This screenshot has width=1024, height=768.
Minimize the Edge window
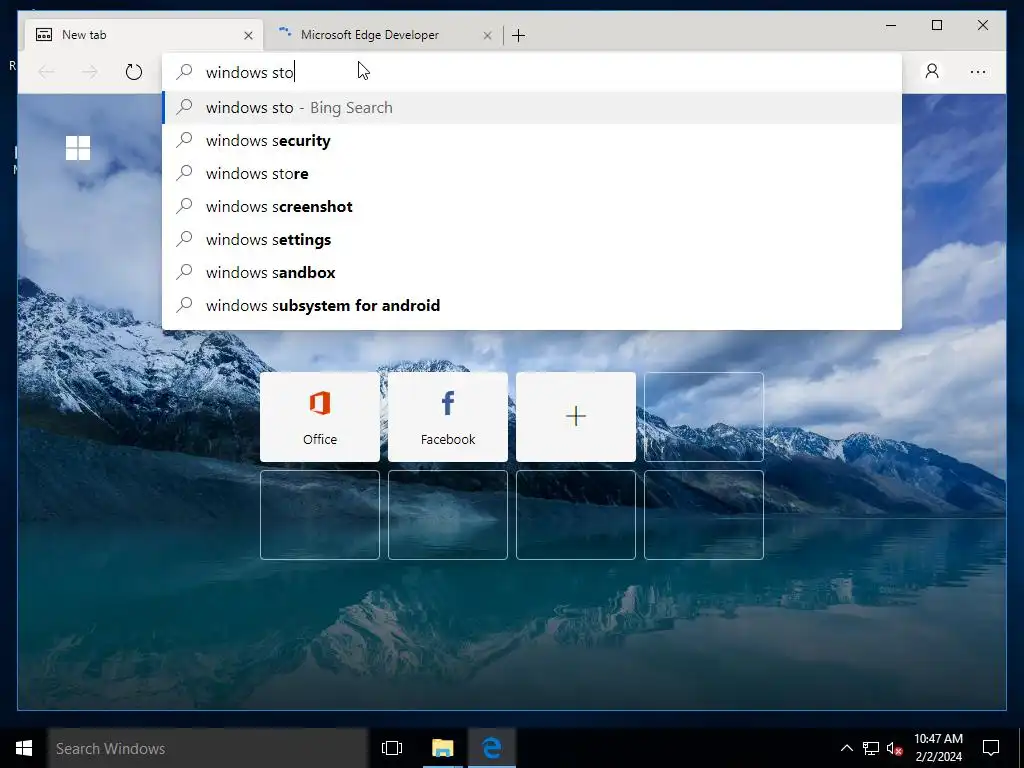tap(891, 25)
